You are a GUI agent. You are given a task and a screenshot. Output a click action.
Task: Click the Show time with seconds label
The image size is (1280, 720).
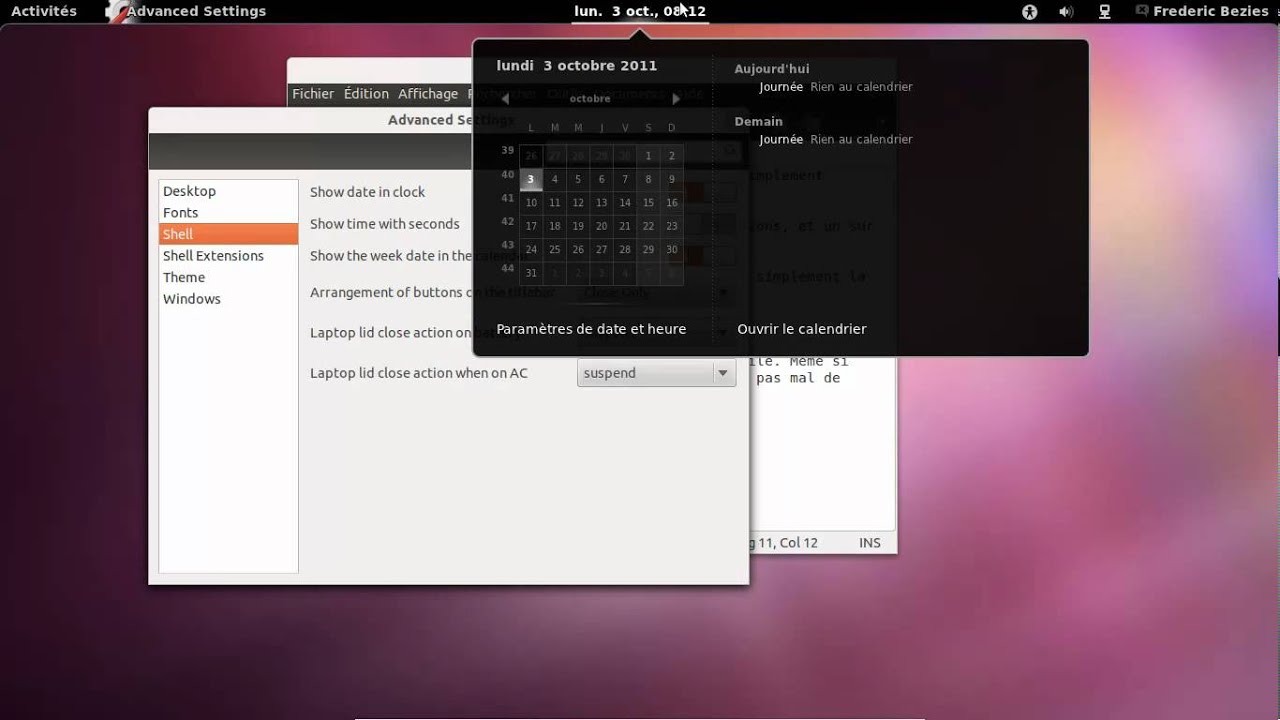(385, 224)
